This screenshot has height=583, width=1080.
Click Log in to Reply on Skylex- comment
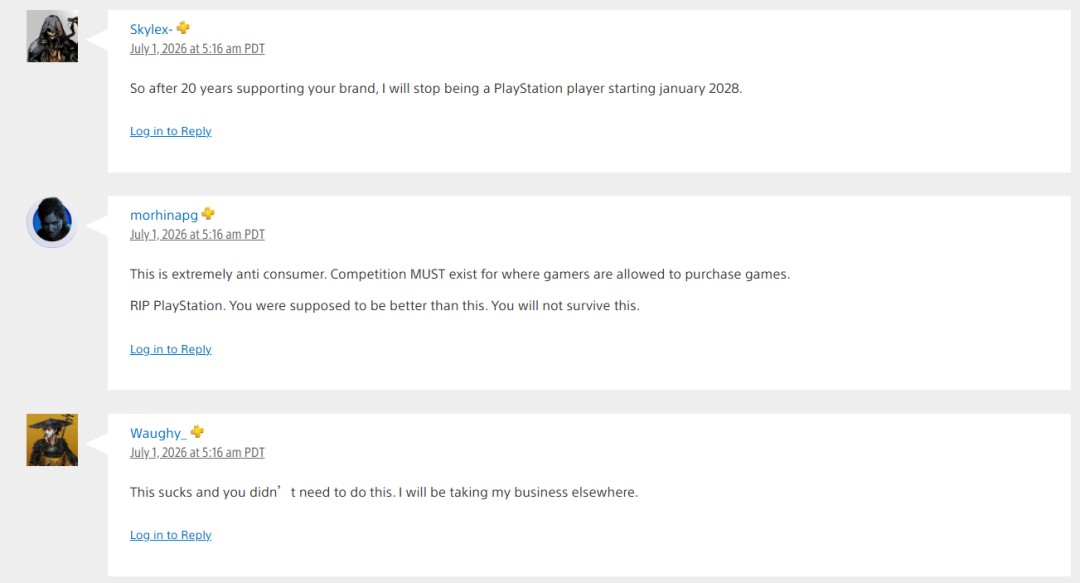(x=171, y=131)
